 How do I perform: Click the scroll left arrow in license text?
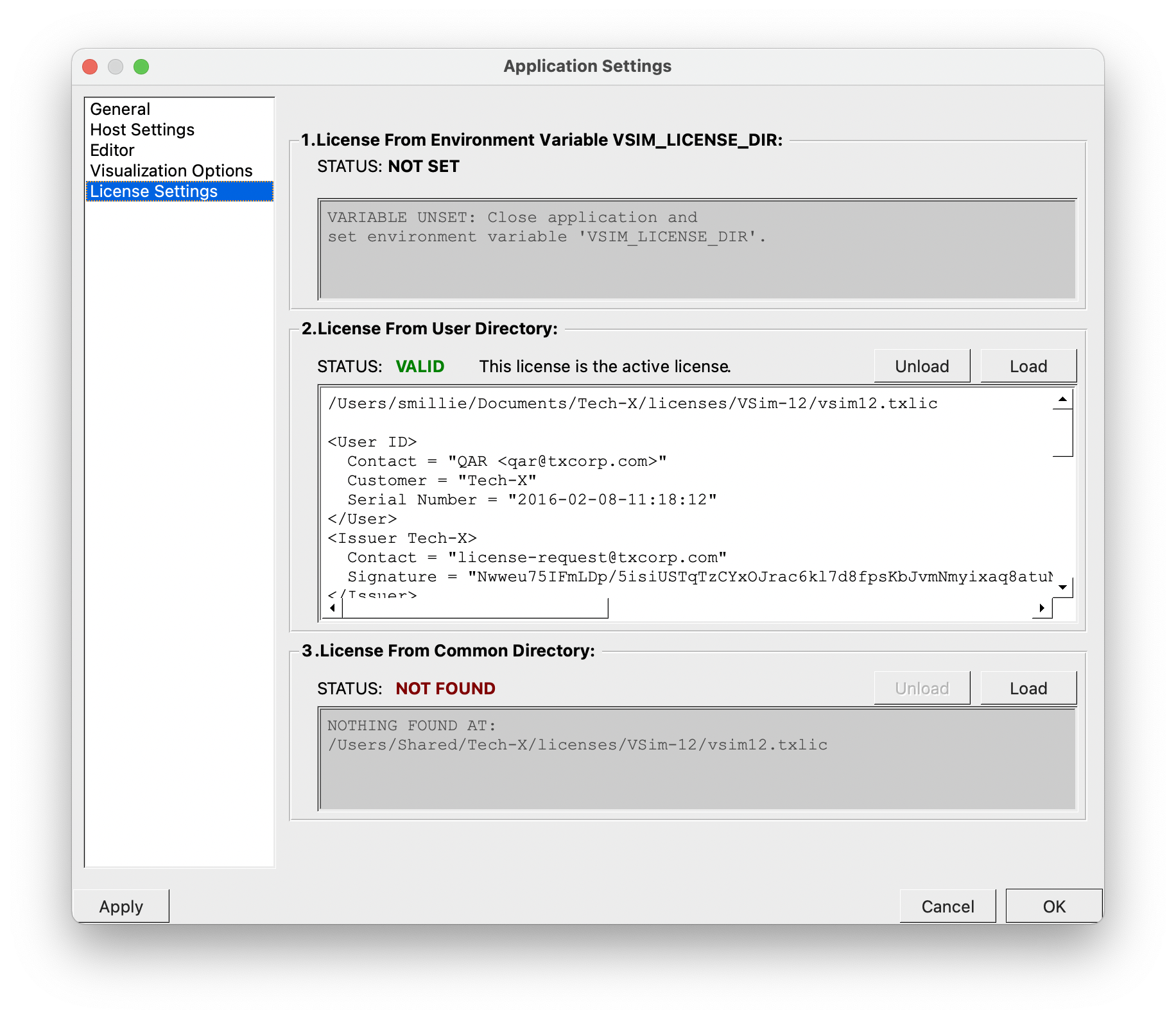click(x=332, y=608)
